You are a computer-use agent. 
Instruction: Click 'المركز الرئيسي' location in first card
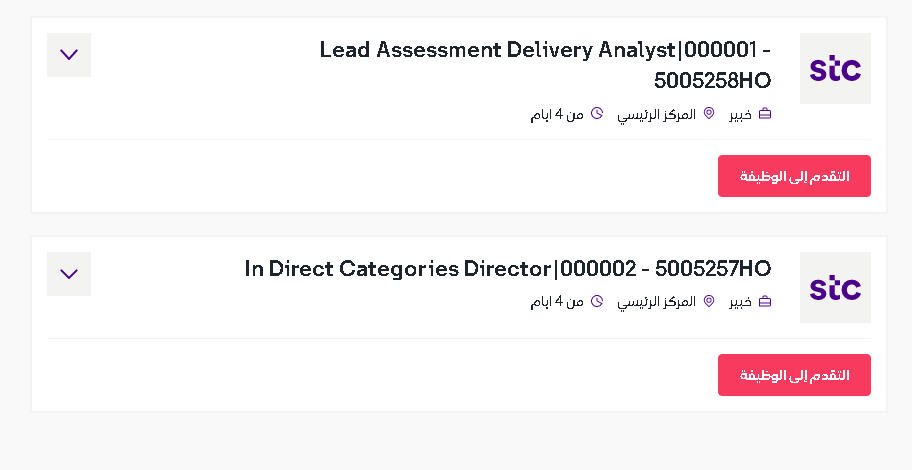656,115
